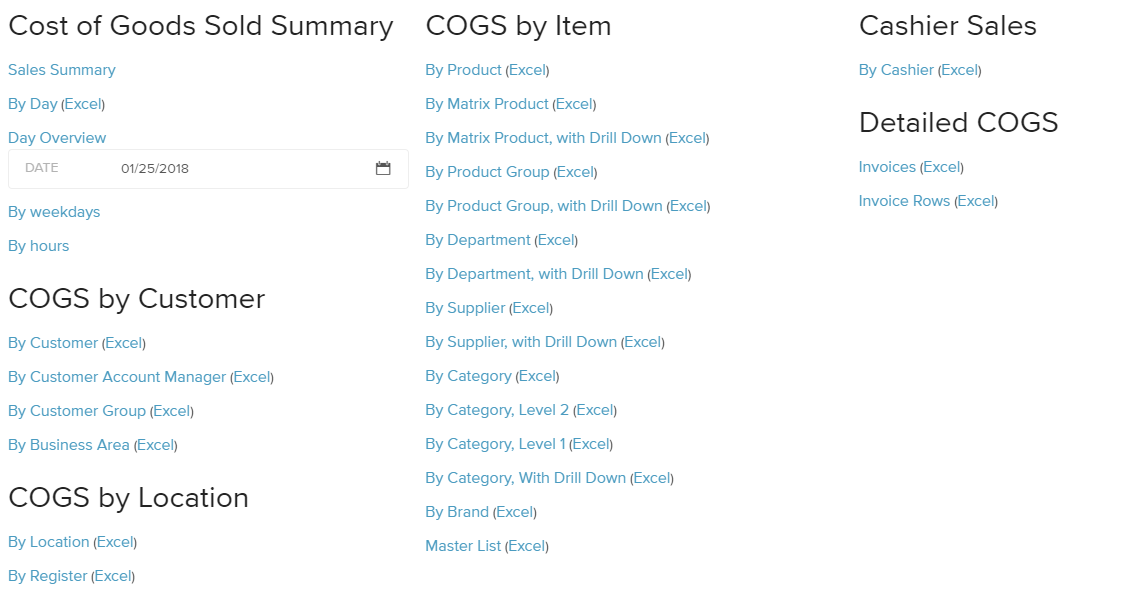Open the calendar date picker icon
Screen dimensions: 1123x594
[383, 168]
